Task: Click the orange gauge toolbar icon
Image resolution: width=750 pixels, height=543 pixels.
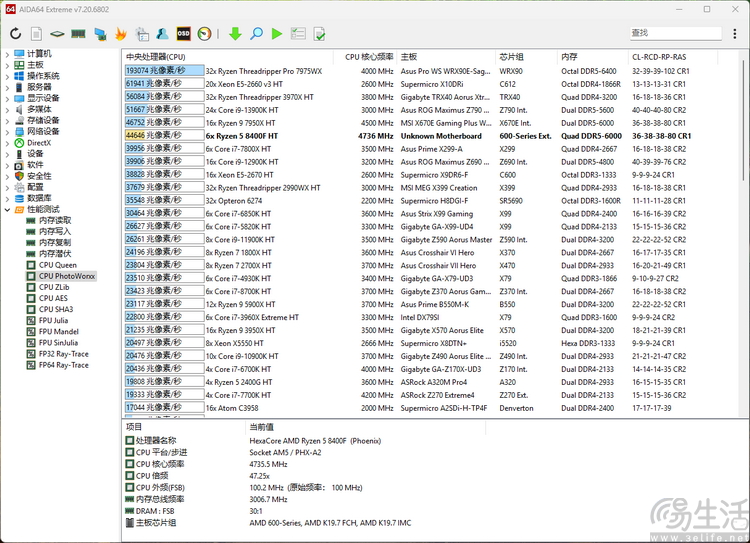Action: coord(204,33)
